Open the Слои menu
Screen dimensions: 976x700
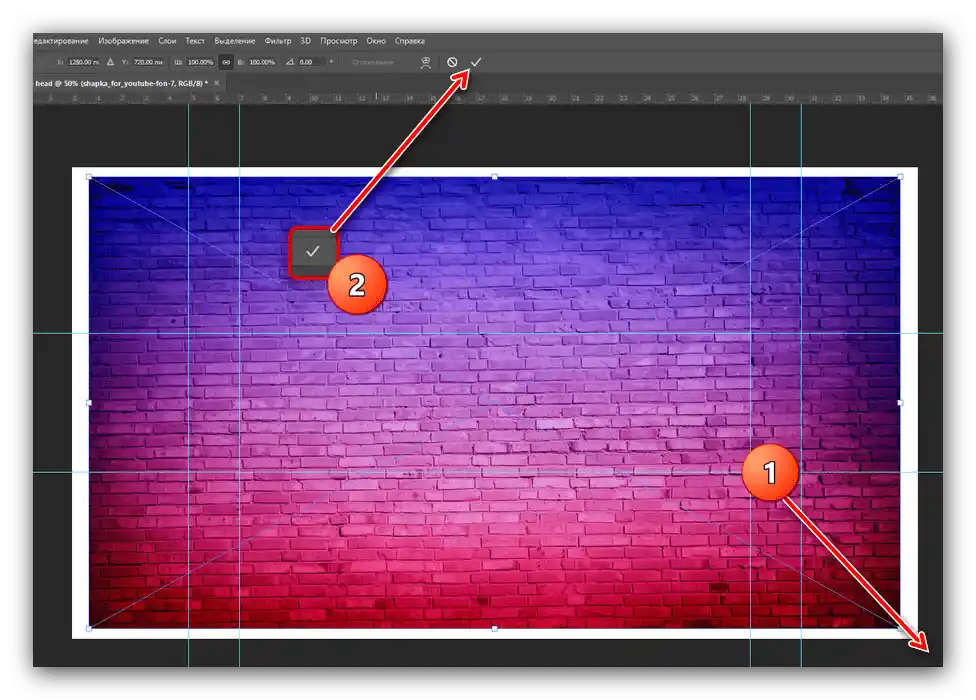click(x=167, y=41)
